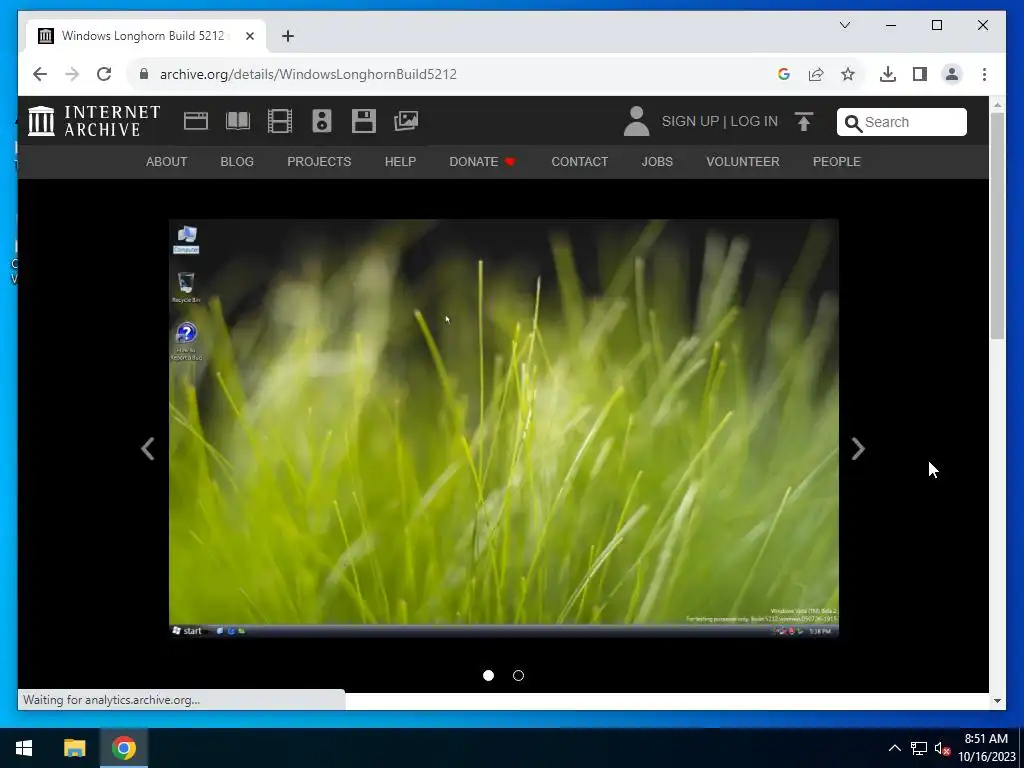Click the muted volume tray icon

(942, 748)
